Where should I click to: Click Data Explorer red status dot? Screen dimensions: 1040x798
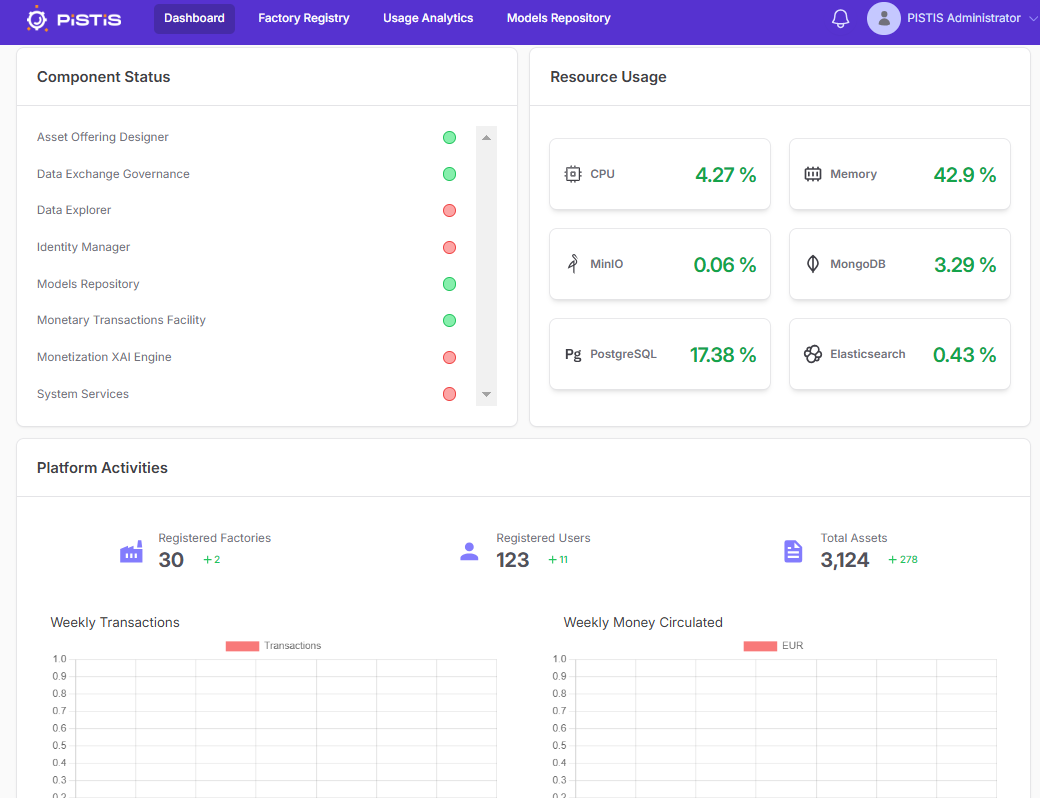point(449,210)
